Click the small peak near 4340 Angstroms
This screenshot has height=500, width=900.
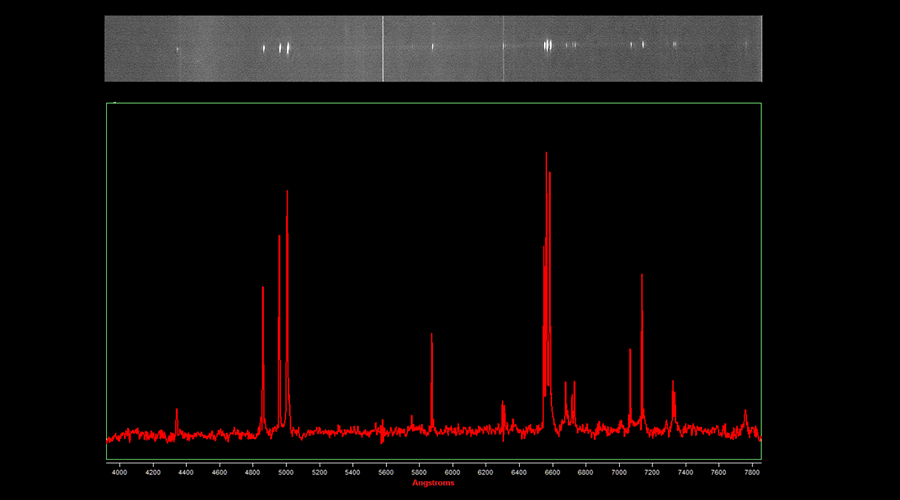click(177, 411)
